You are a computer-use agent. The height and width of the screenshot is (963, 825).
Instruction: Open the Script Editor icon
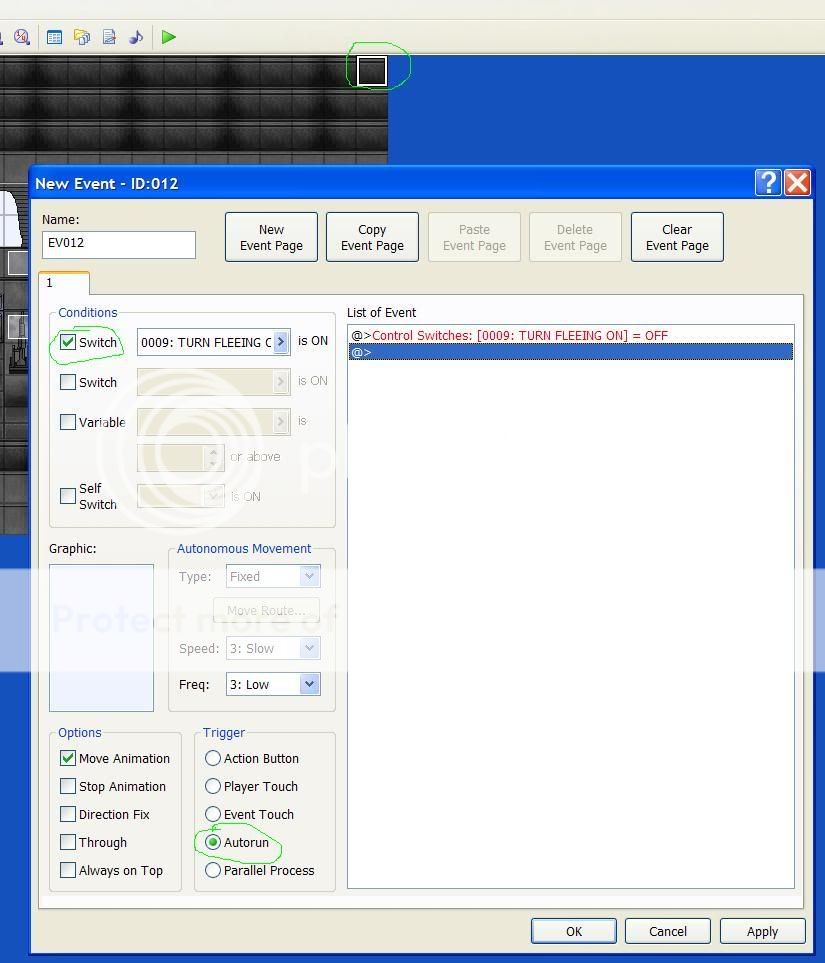pyautogui.click(x=109, y=37)
